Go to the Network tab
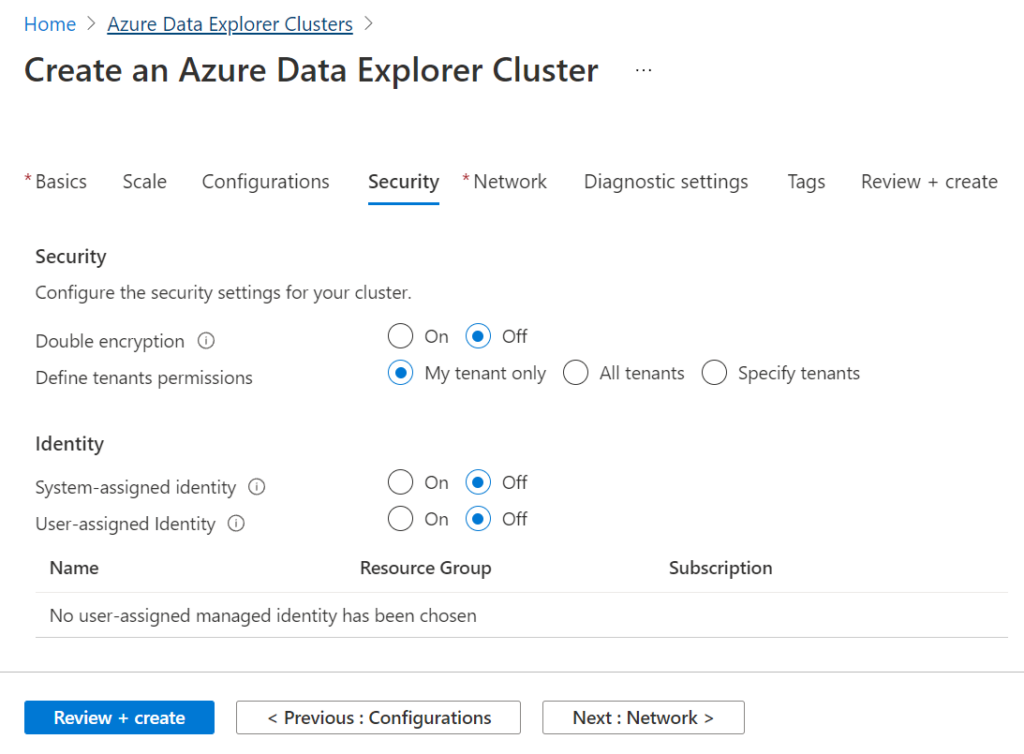Viewport: 1024px width, 754px height. pyautogui.click(x=510, y=182)
